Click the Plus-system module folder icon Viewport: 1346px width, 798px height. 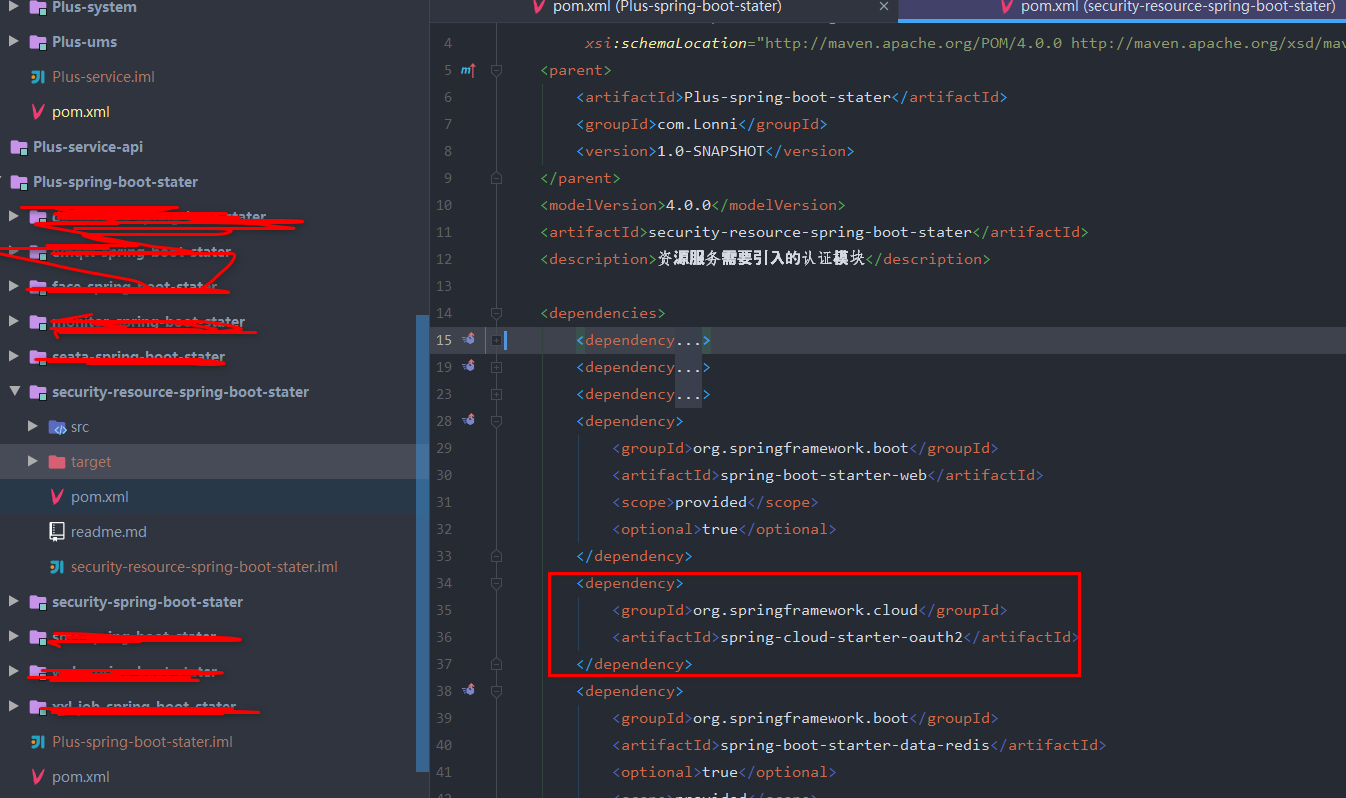coord(38,8)
